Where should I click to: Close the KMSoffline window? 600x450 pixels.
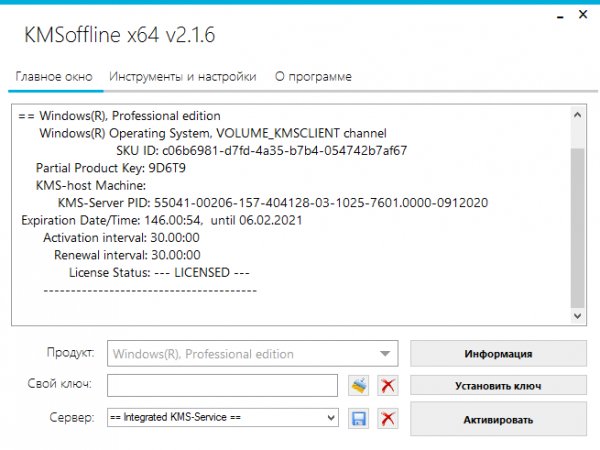tap(583, 15)
